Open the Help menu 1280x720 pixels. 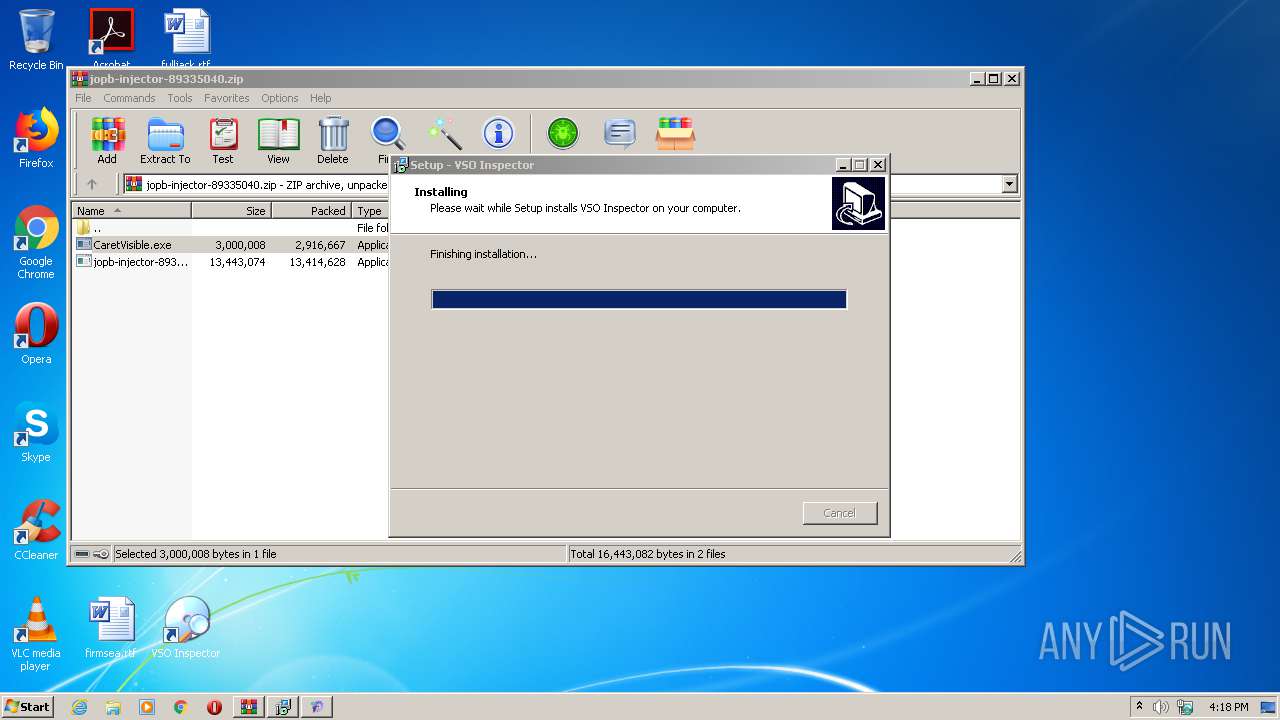click(x=320, y=98)
